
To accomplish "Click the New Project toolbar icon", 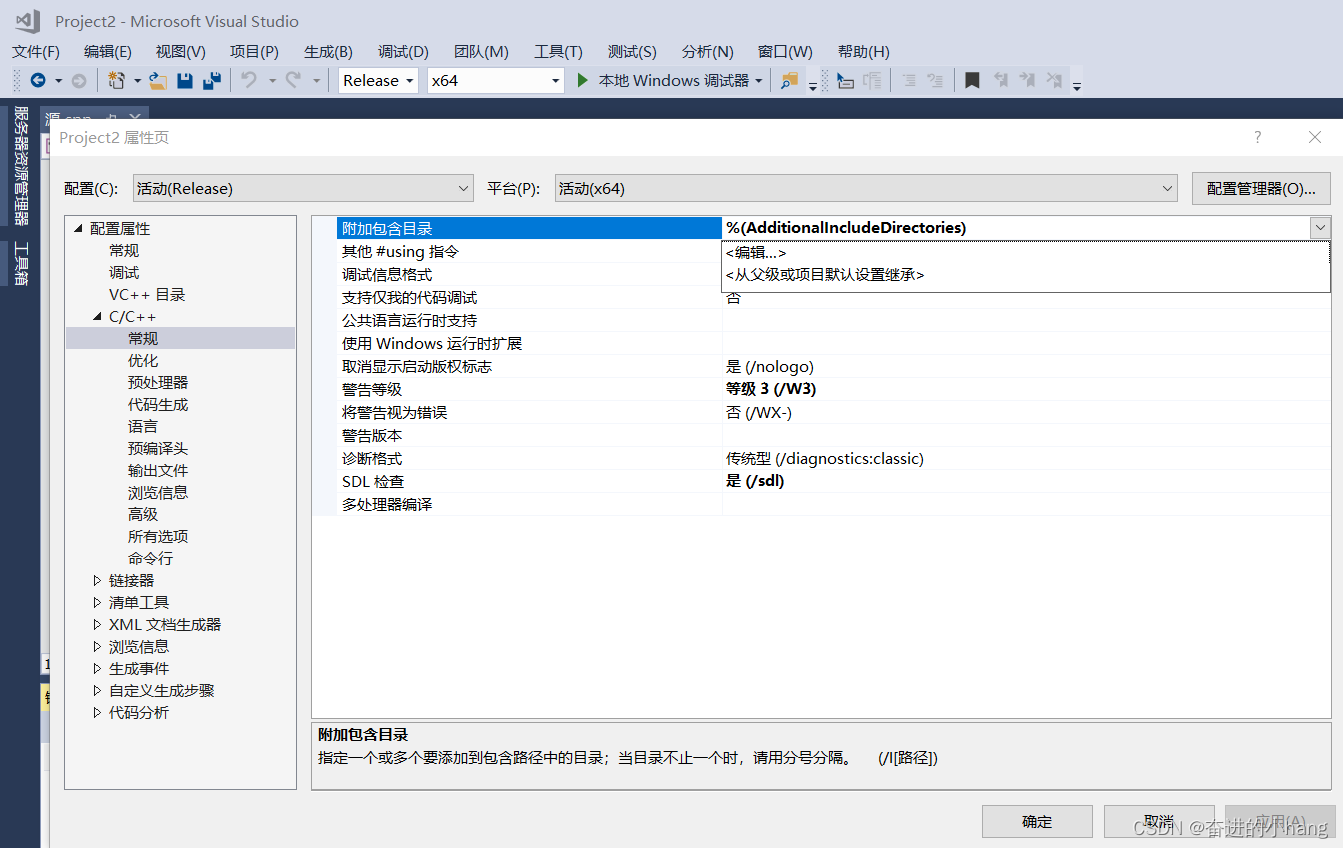I will point(117,81).
